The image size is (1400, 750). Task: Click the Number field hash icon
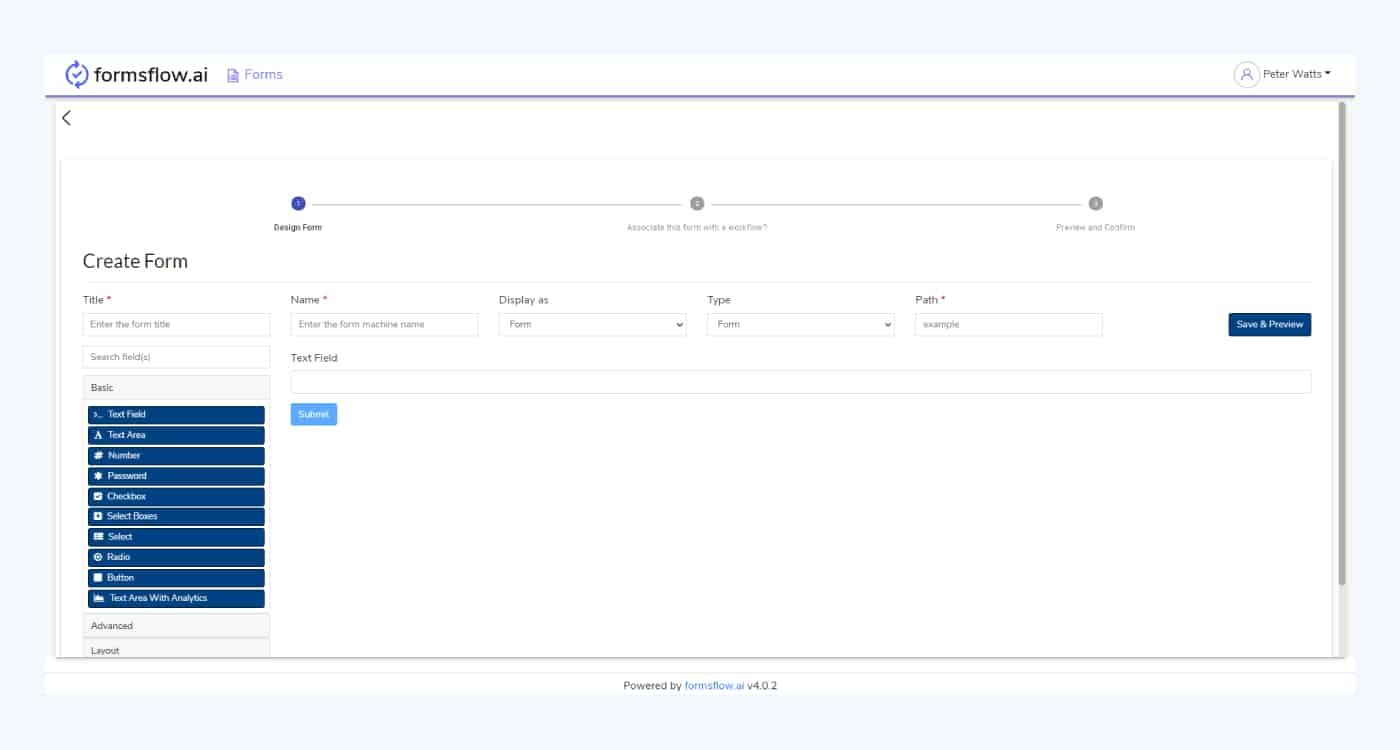98,455
